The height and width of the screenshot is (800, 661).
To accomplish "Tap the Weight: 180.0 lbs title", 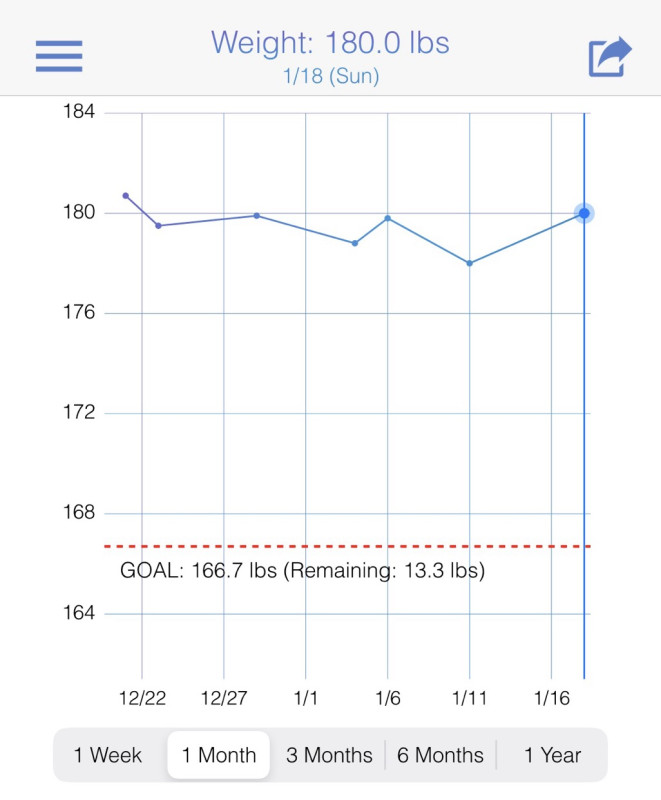I will click(330, 43).
